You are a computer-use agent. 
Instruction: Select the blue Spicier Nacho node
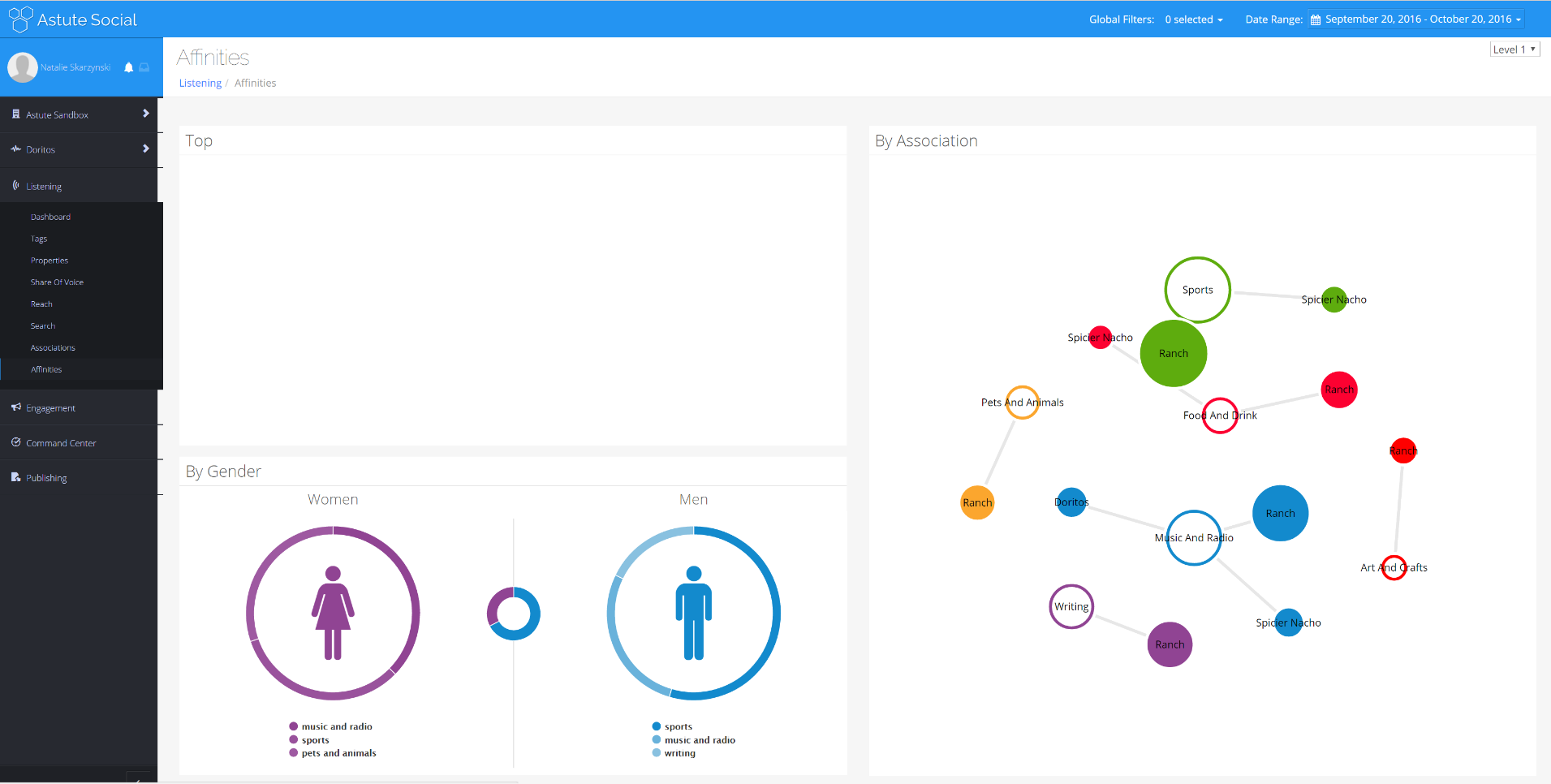pos(1289,622)
